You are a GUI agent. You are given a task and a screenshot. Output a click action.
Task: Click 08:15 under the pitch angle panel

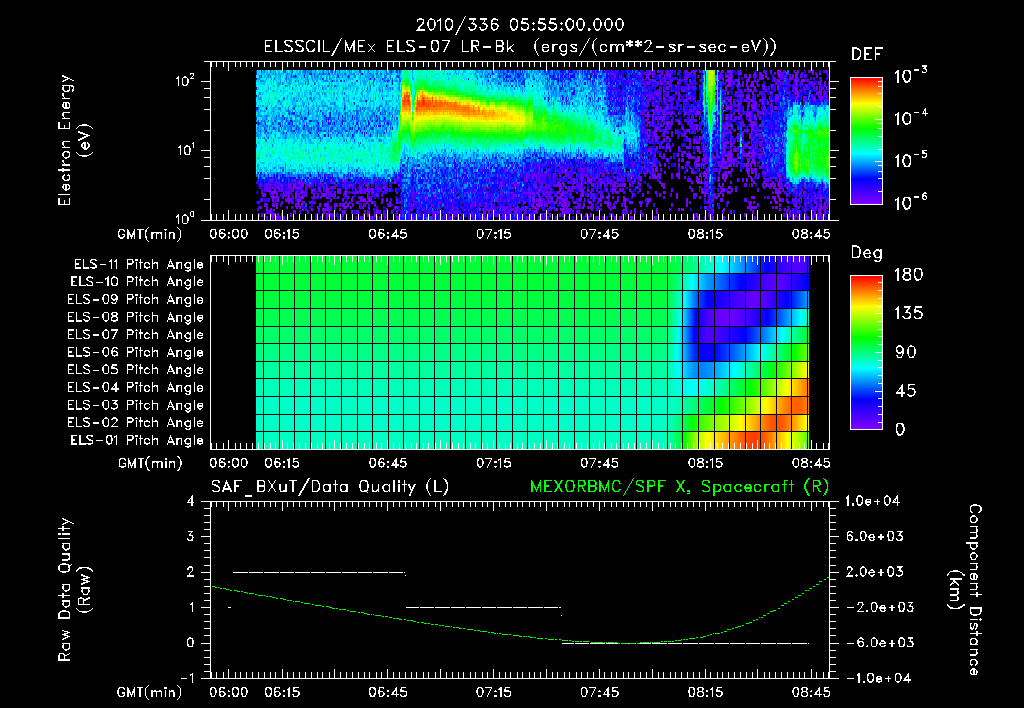(x=705, y=463)
